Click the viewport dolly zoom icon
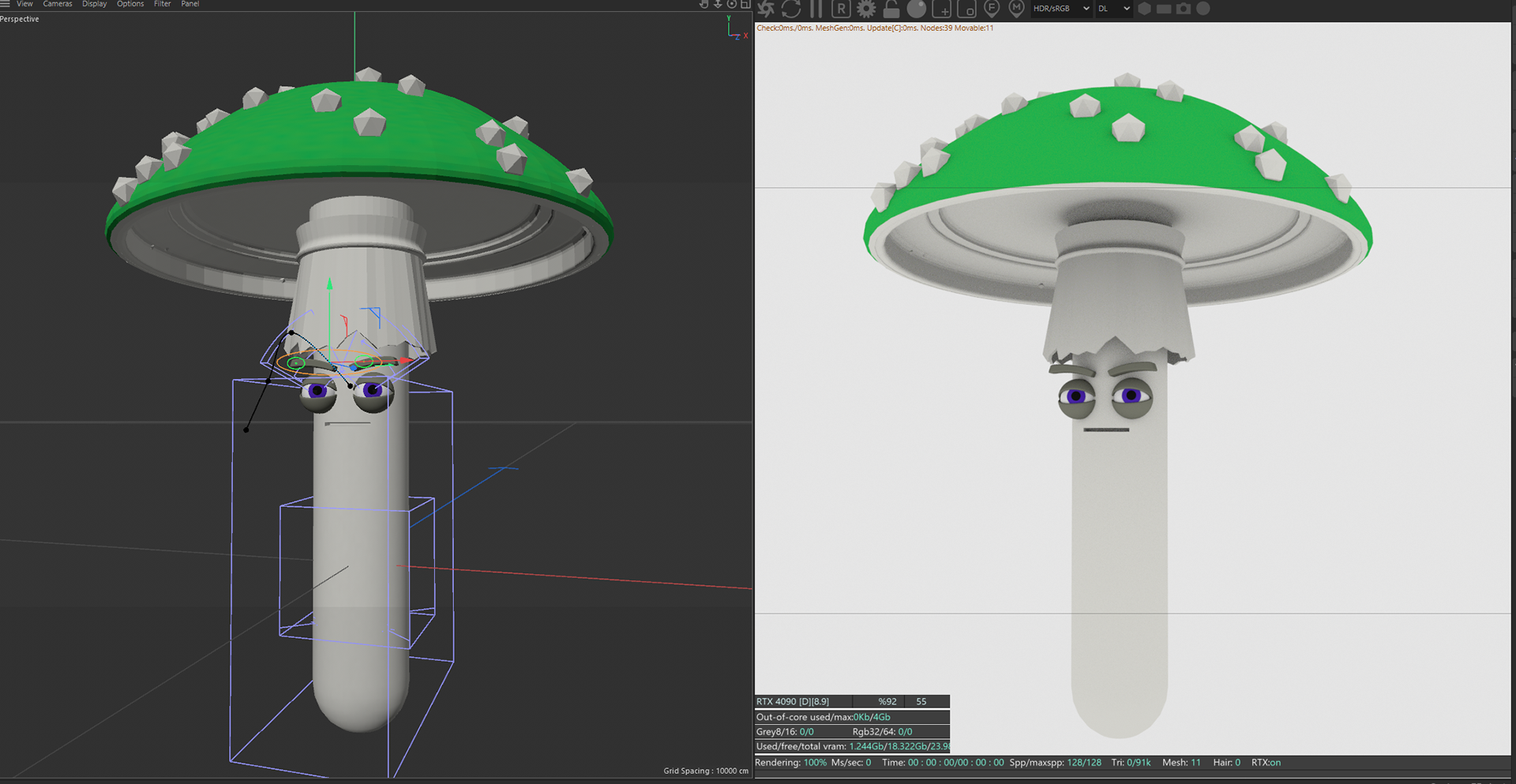The height and width of the screenshot is (784, 1516). click(718, 4)
